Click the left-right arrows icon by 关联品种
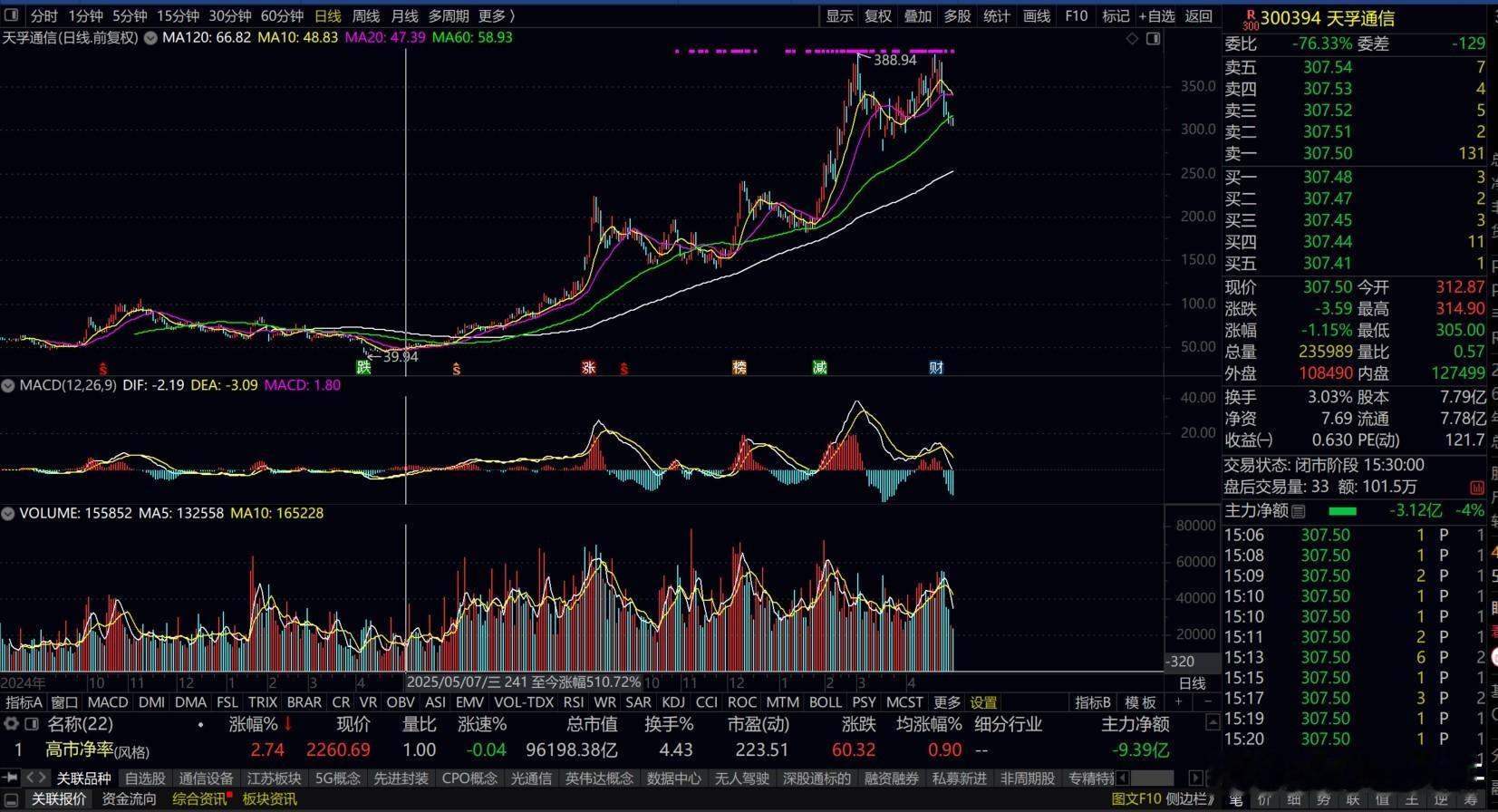Viewport: 1498px width, 812px height. click(x=36, y=778)
